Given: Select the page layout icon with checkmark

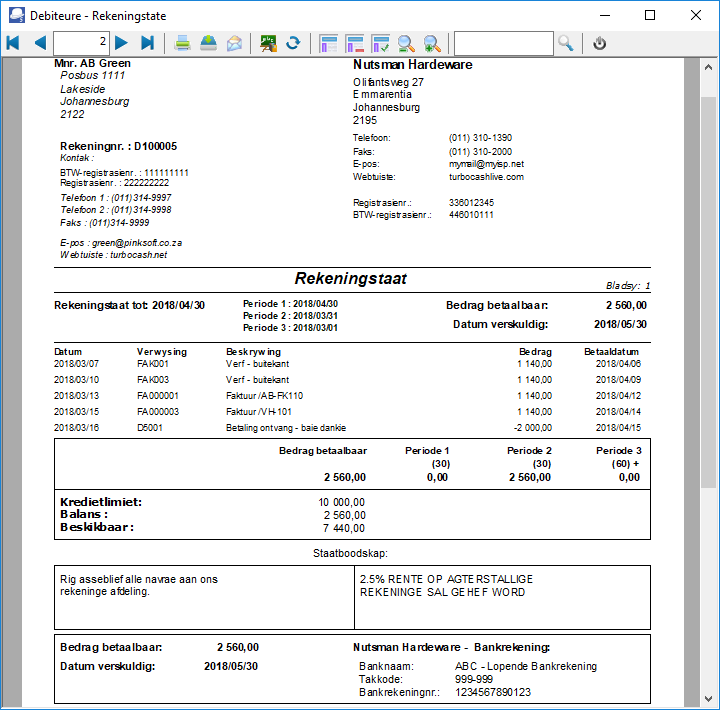Looking at the screenshot, I should click(381, 43).
